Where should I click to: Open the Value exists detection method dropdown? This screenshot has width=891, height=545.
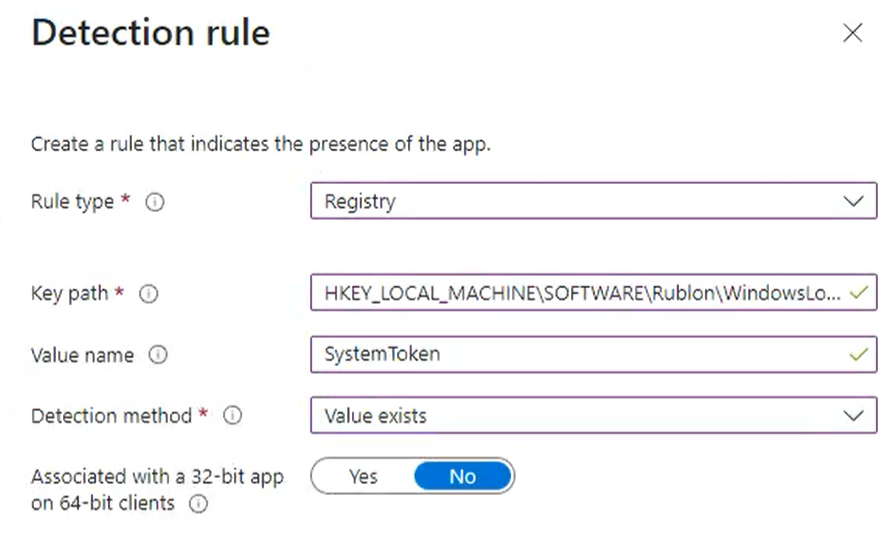pyautogui.click(x=580, y=416)
